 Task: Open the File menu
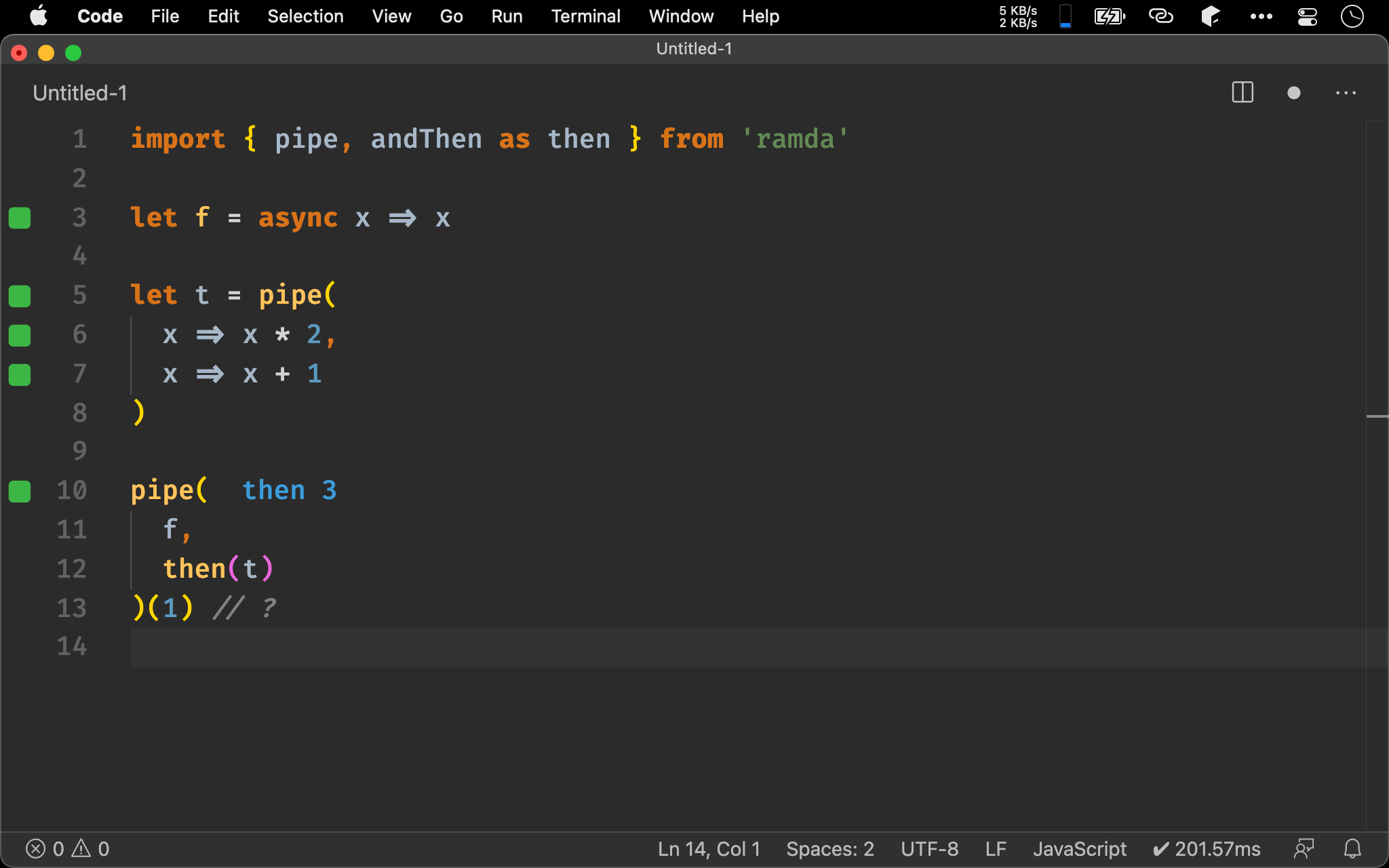[165, 16]
